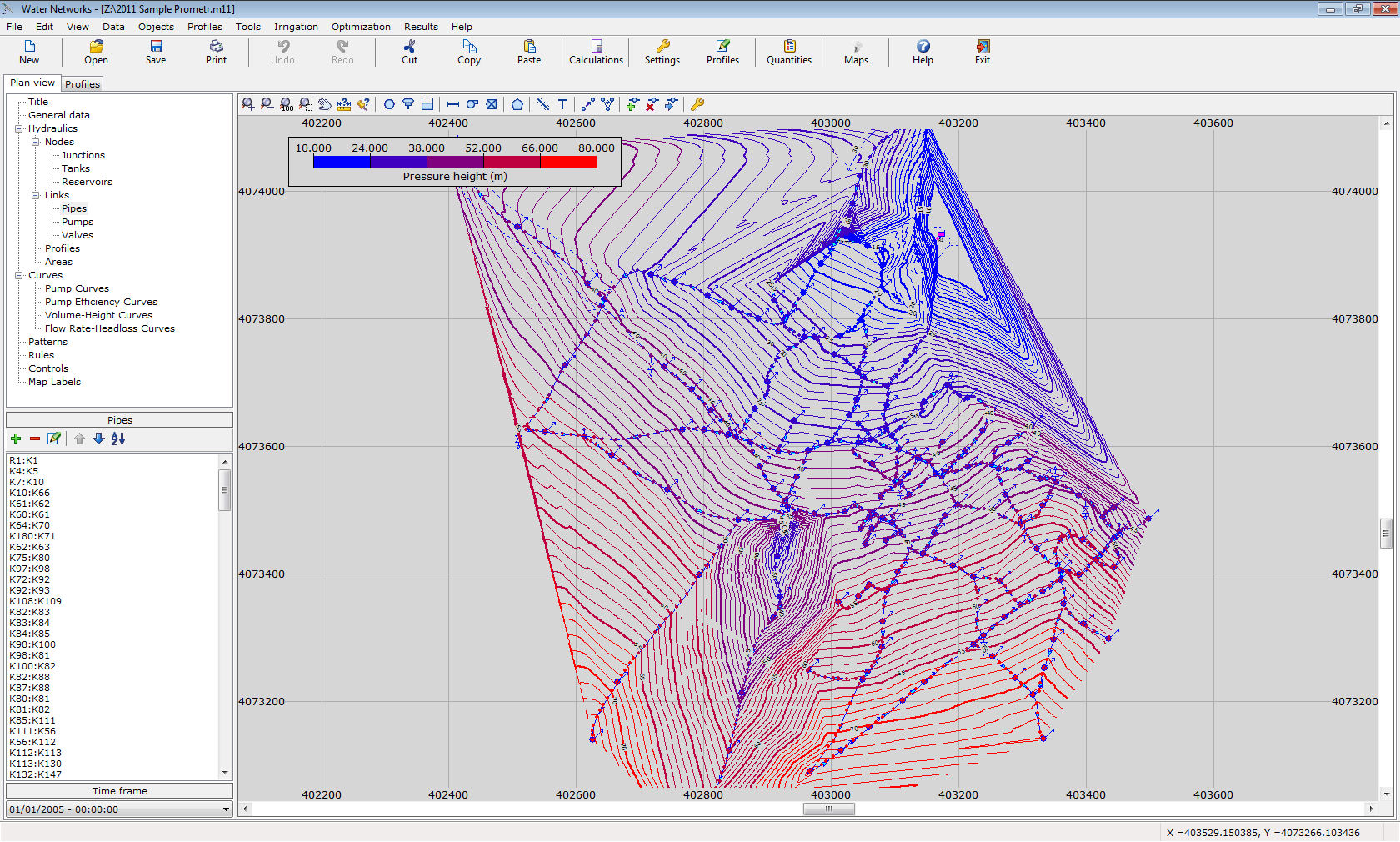The width and height of the screenshot is (1400, 842).
Task: Sort pipes list alphabetically
Action: (118, 439)
